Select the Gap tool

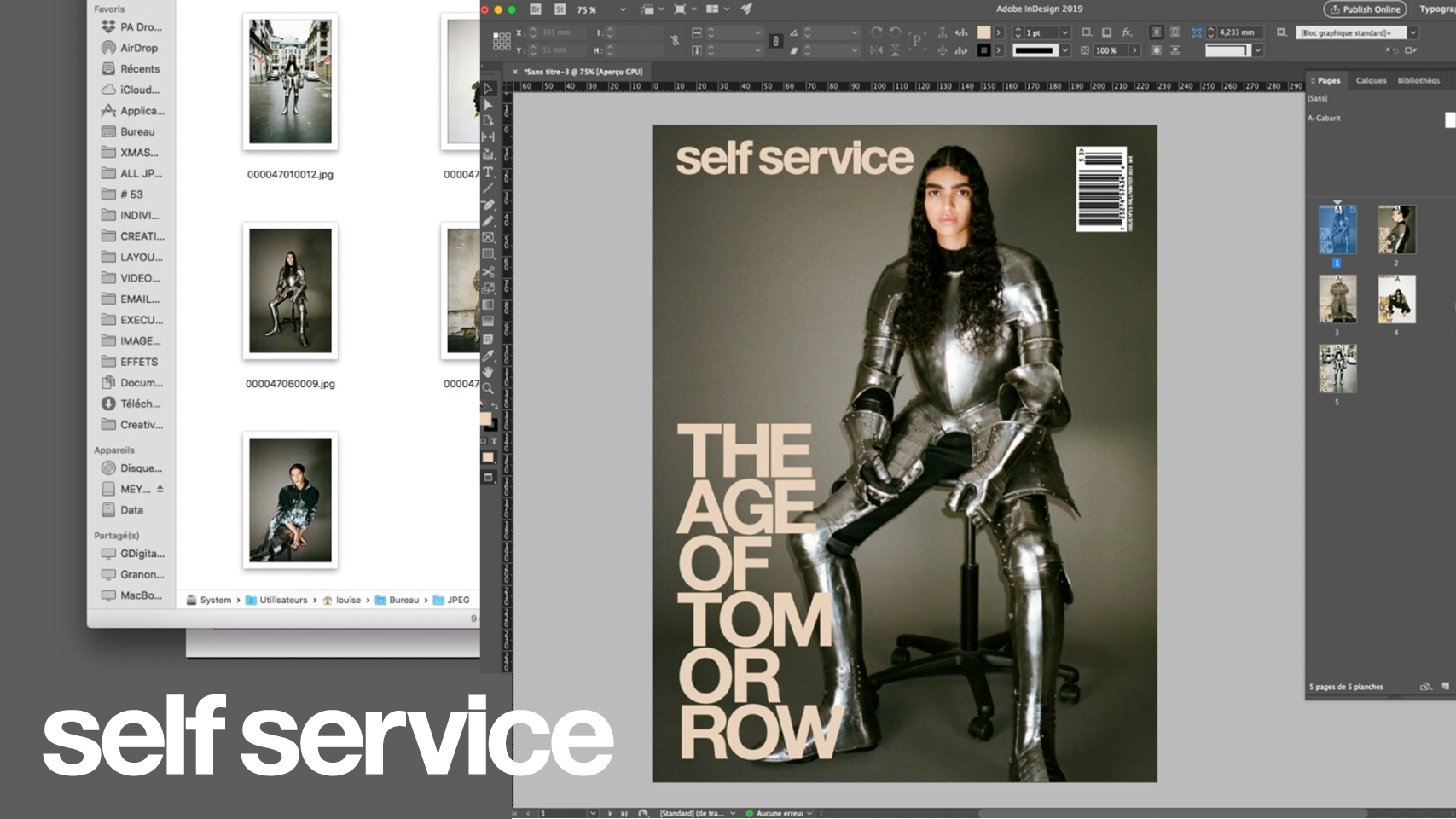pos(488,137)
